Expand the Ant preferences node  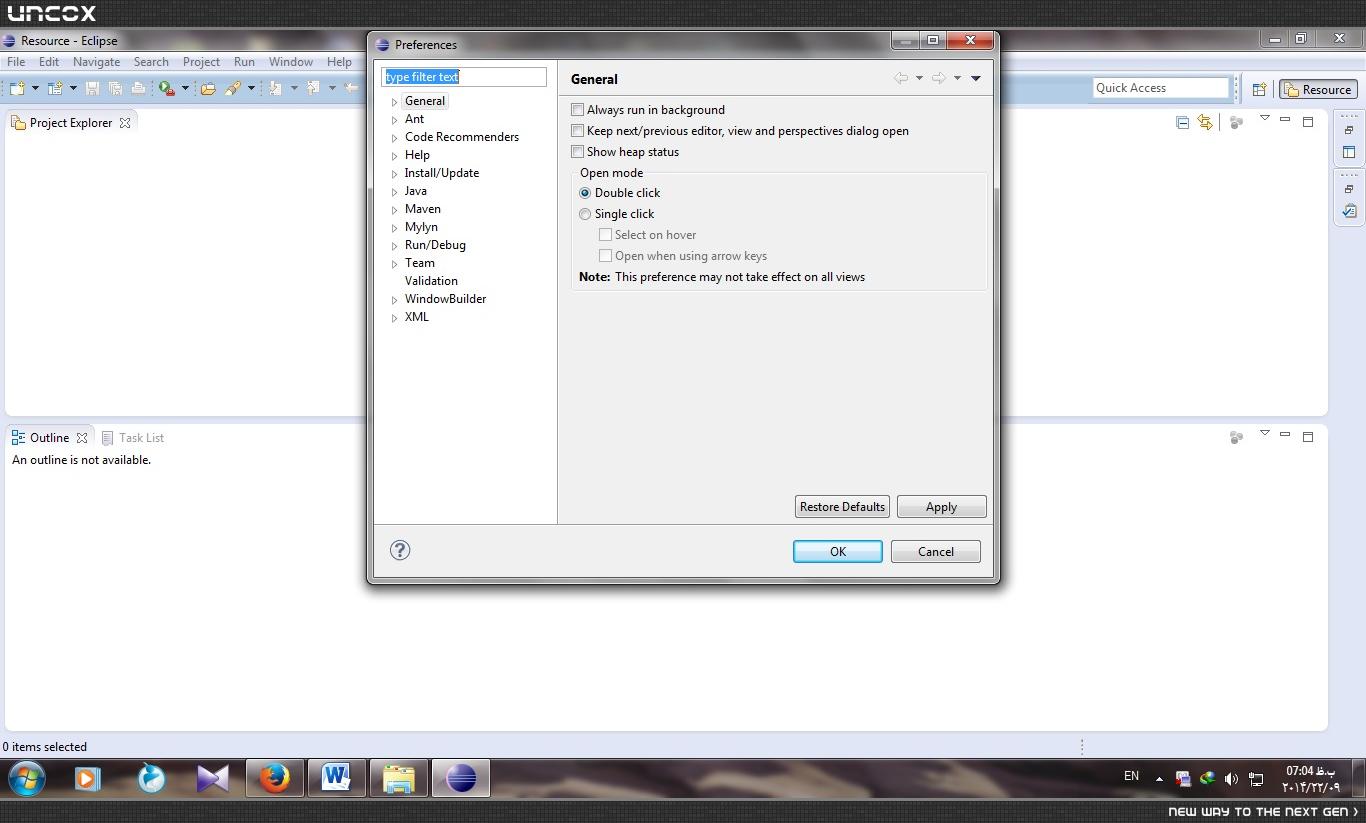[394, 120]
